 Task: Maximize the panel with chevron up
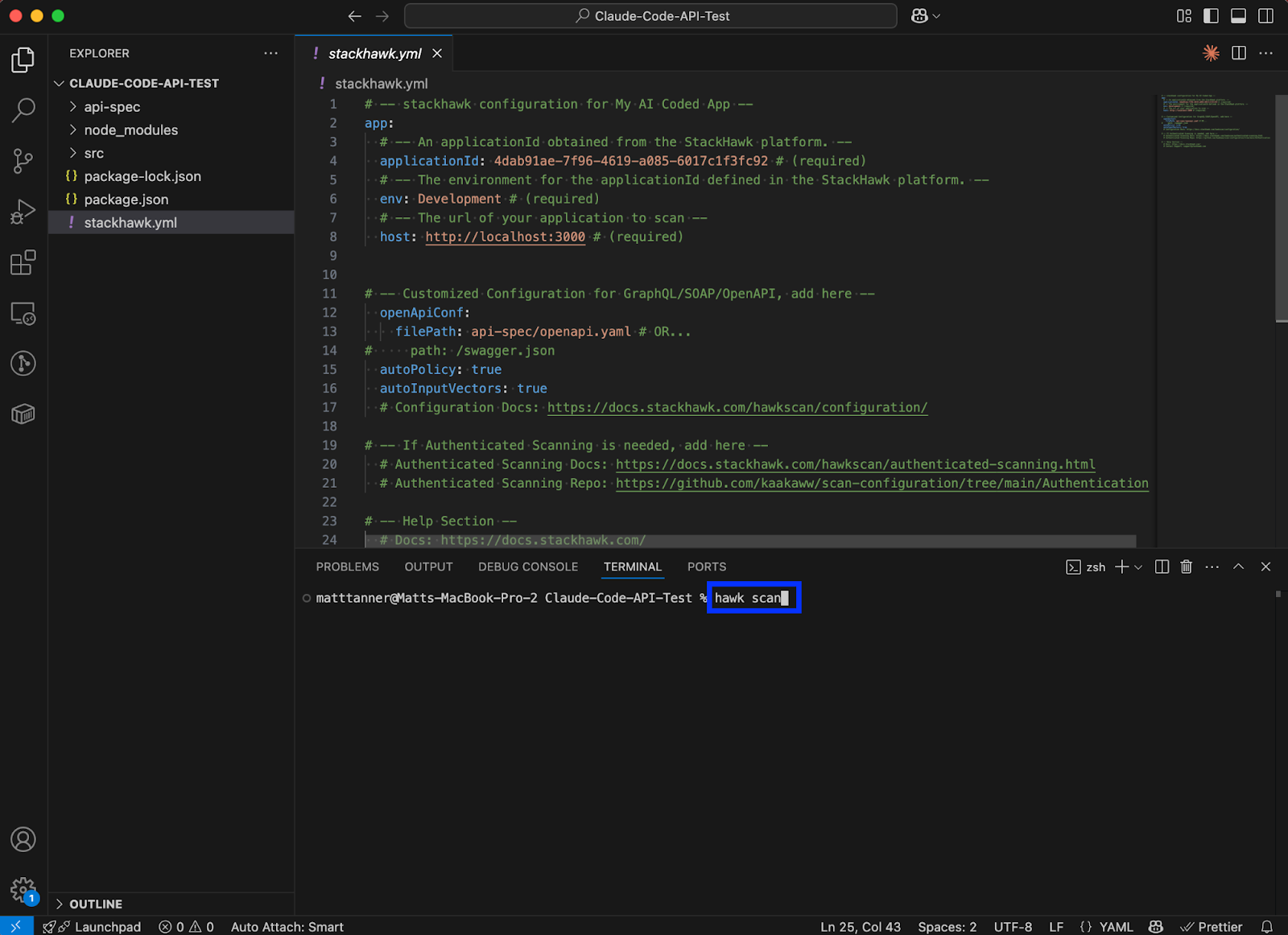pos(1239,567)
